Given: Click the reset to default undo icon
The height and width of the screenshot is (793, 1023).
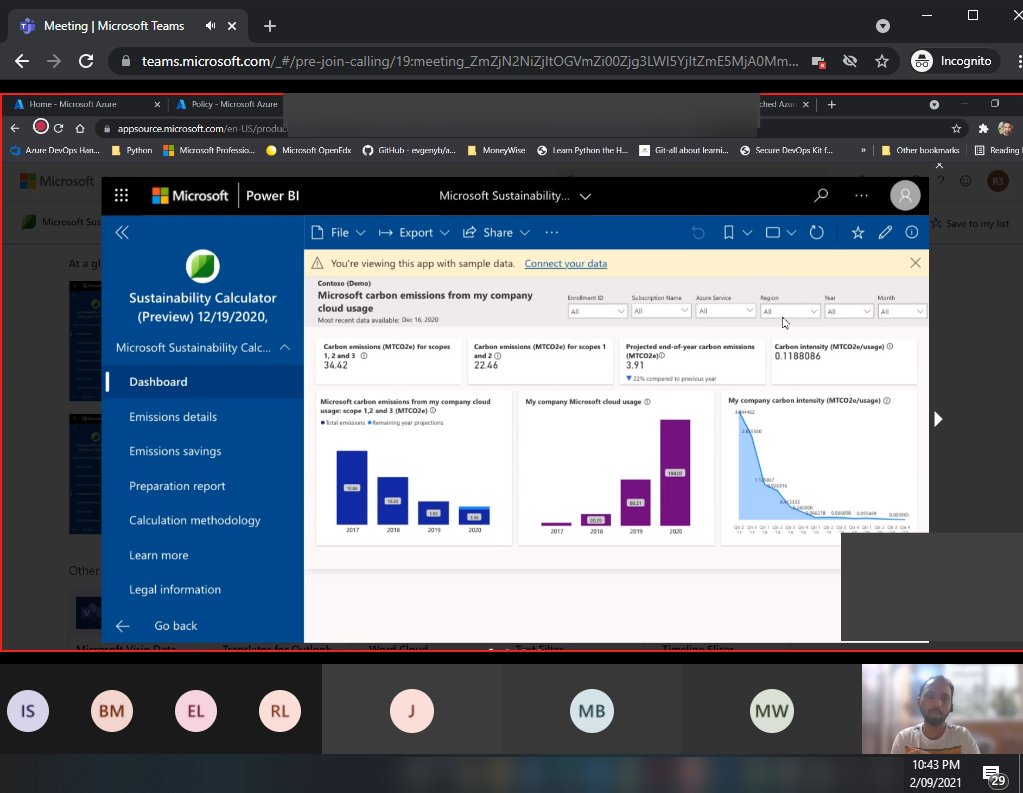Looking at the screenshot, I should 698,232.
